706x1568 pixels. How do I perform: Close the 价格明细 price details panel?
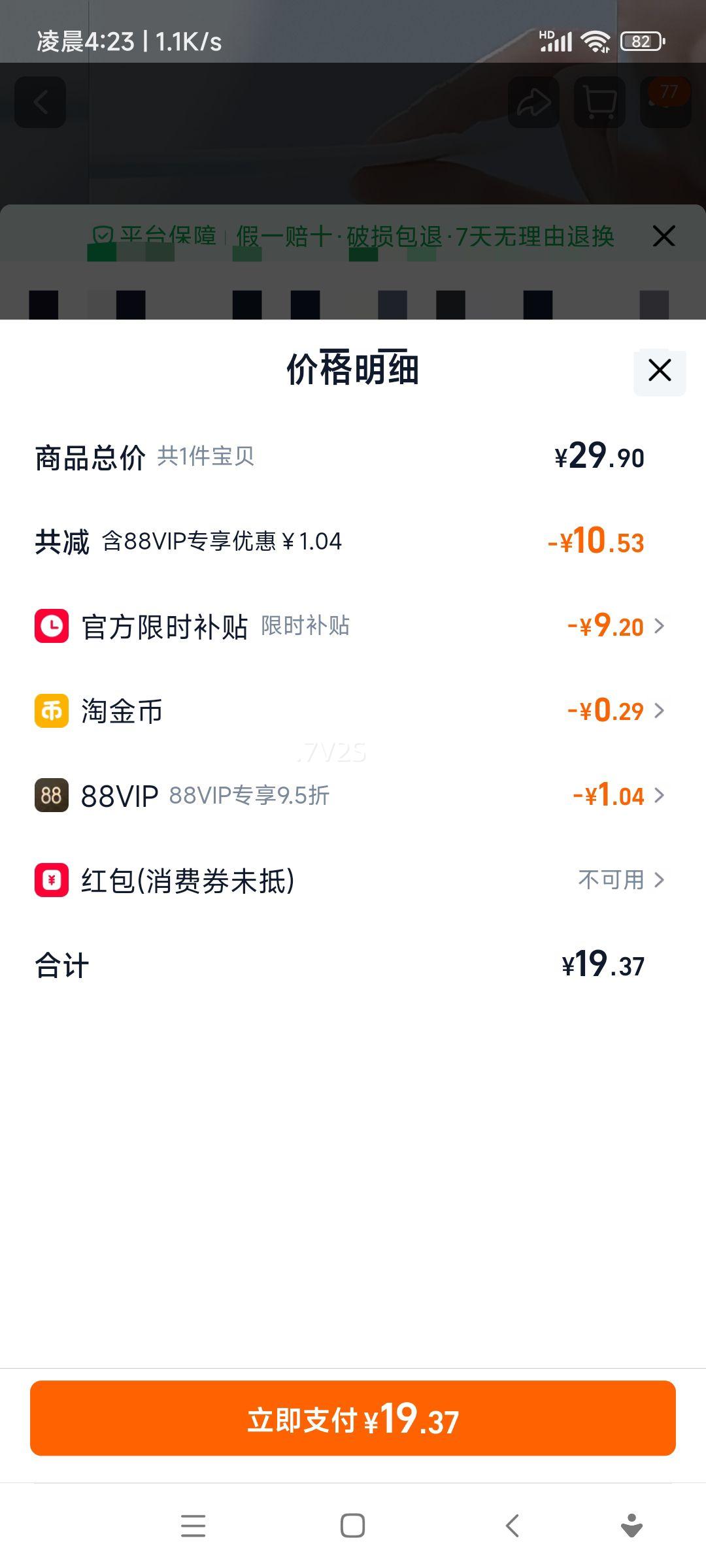660,370
